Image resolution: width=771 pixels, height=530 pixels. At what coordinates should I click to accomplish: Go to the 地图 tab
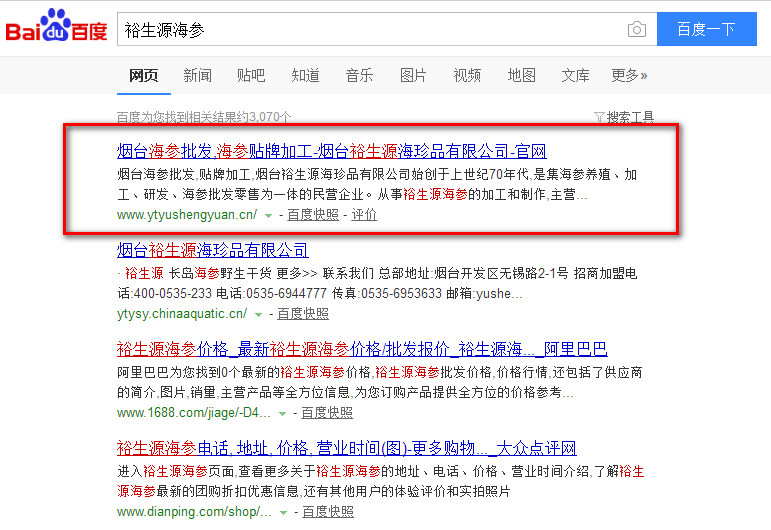pos(521,75)
